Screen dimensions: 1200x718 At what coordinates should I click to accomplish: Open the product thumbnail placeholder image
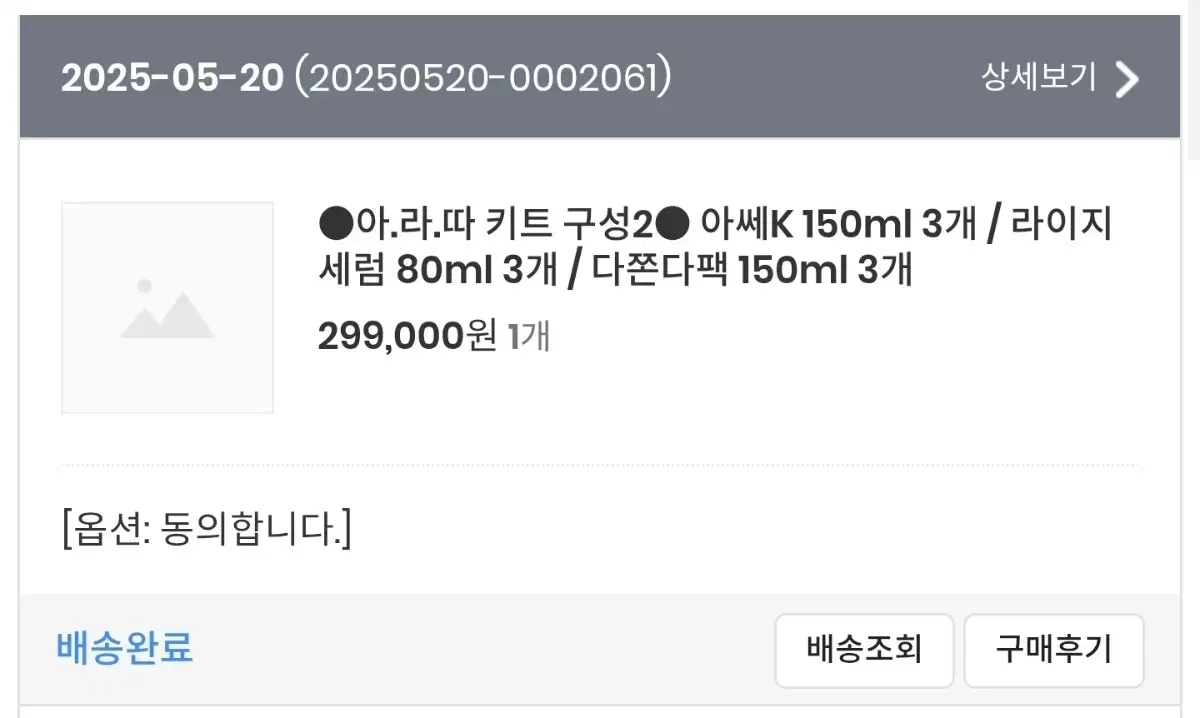pyautogui.click(x=167, y=308)
